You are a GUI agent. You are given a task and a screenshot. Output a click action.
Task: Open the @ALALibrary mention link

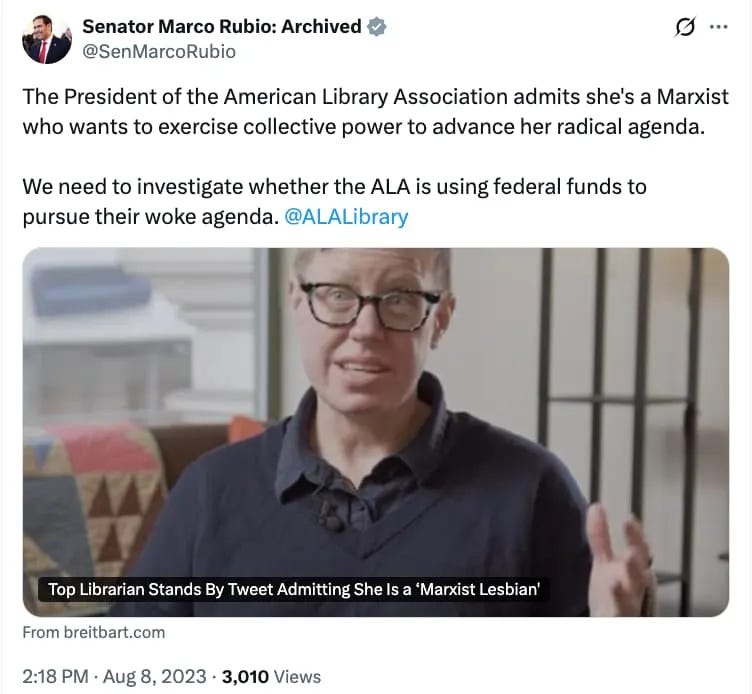pyautogui.click(x=346, y=217)
